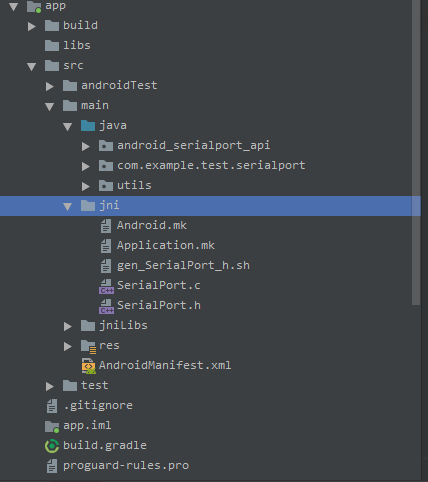The height and width of the screenshot is (482, 428).
Task: Expand the com.example.test.serialport package arrow
Action: coord(86,166)
